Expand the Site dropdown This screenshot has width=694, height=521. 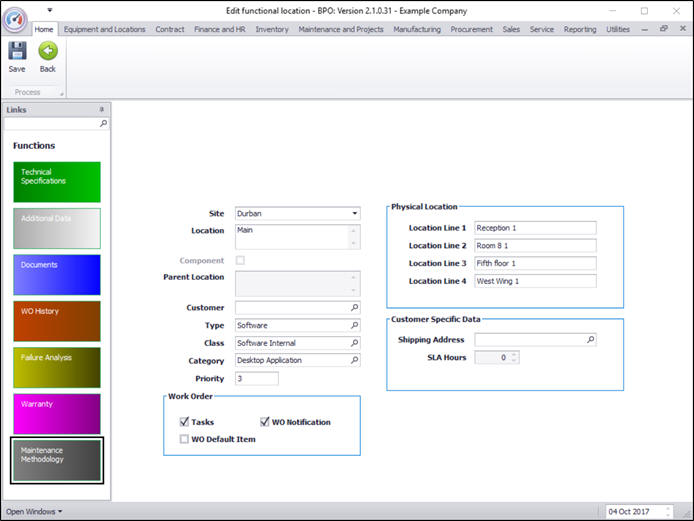[354, 213]
